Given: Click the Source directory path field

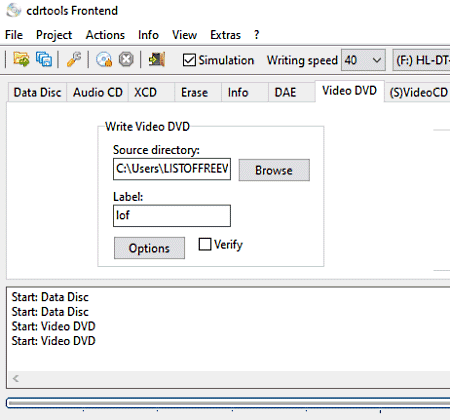Looking at the screenshot, I should click(172, 169).
